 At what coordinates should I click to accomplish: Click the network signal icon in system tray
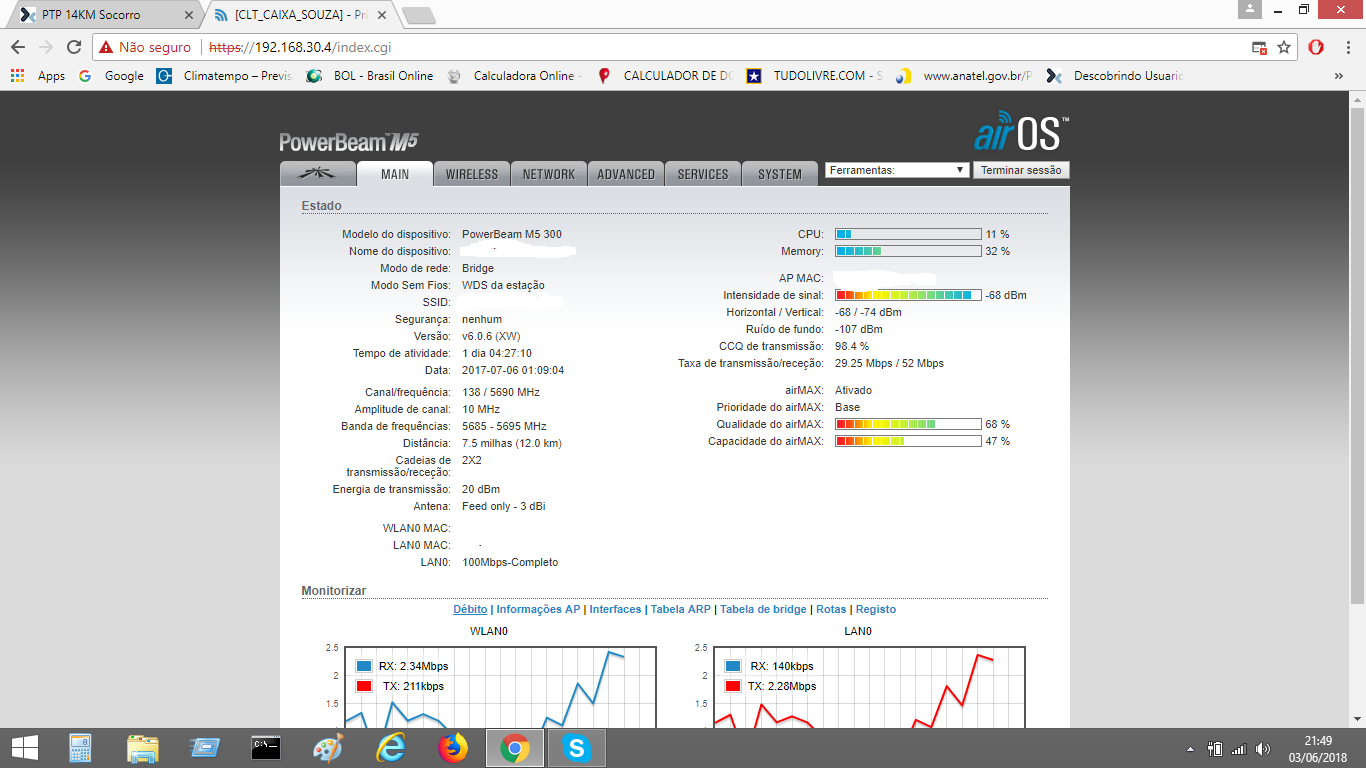(1239, 748)
